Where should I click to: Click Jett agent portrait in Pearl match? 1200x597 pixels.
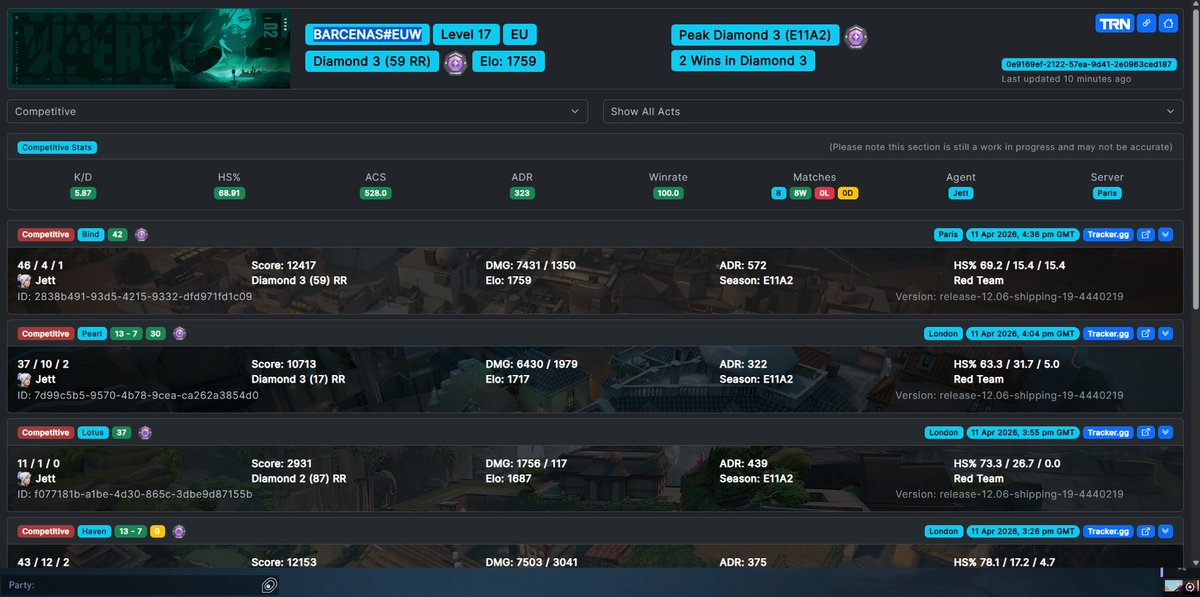point(24,379)
